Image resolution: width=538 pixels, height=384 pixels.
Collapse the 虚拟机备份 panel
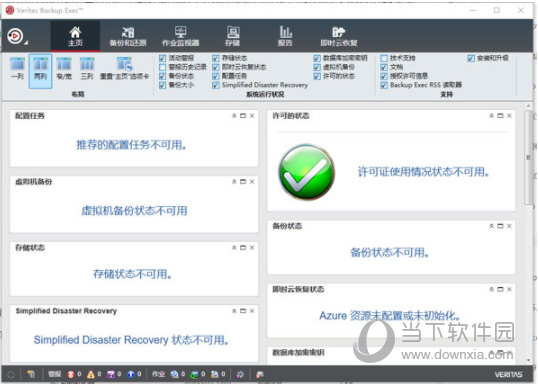(x=234, y=182)
